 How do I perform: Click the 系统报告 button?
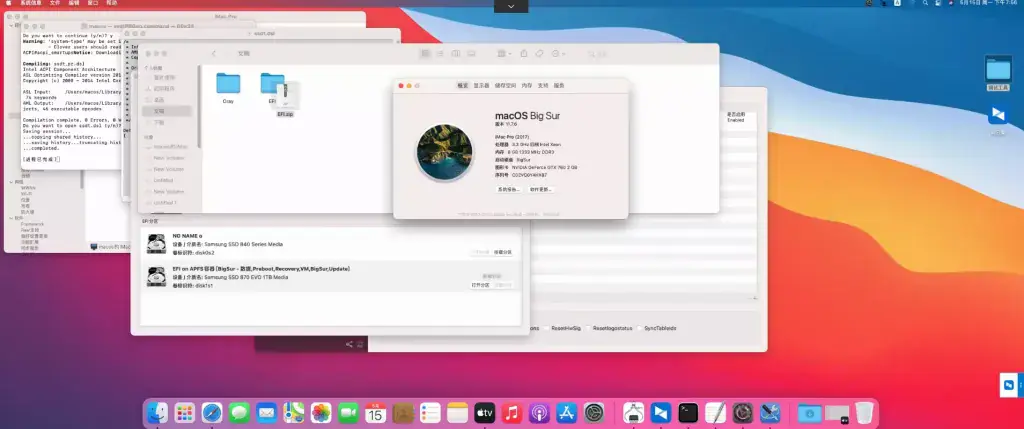[x=509, y=189]
